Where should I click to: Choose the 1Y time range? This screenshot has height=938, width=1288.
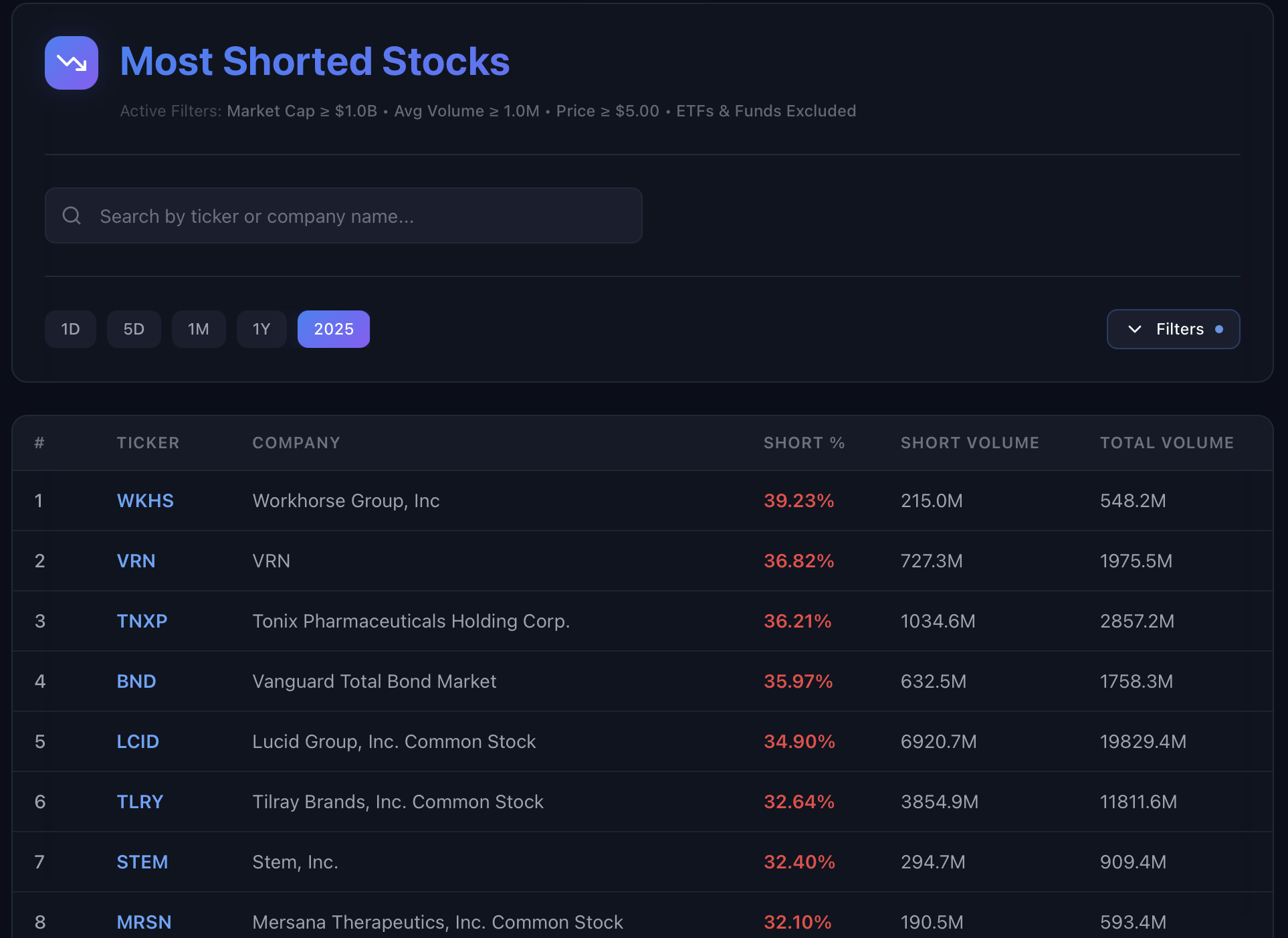261,329
